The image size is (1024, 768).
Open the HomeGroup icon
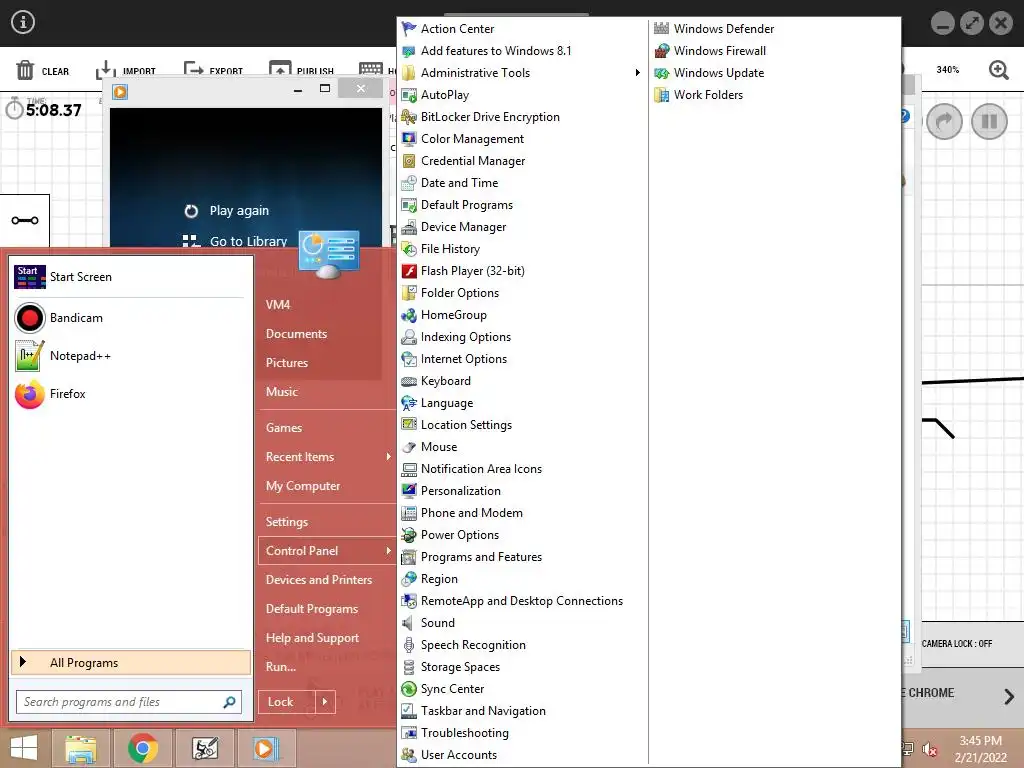[409, 315]
